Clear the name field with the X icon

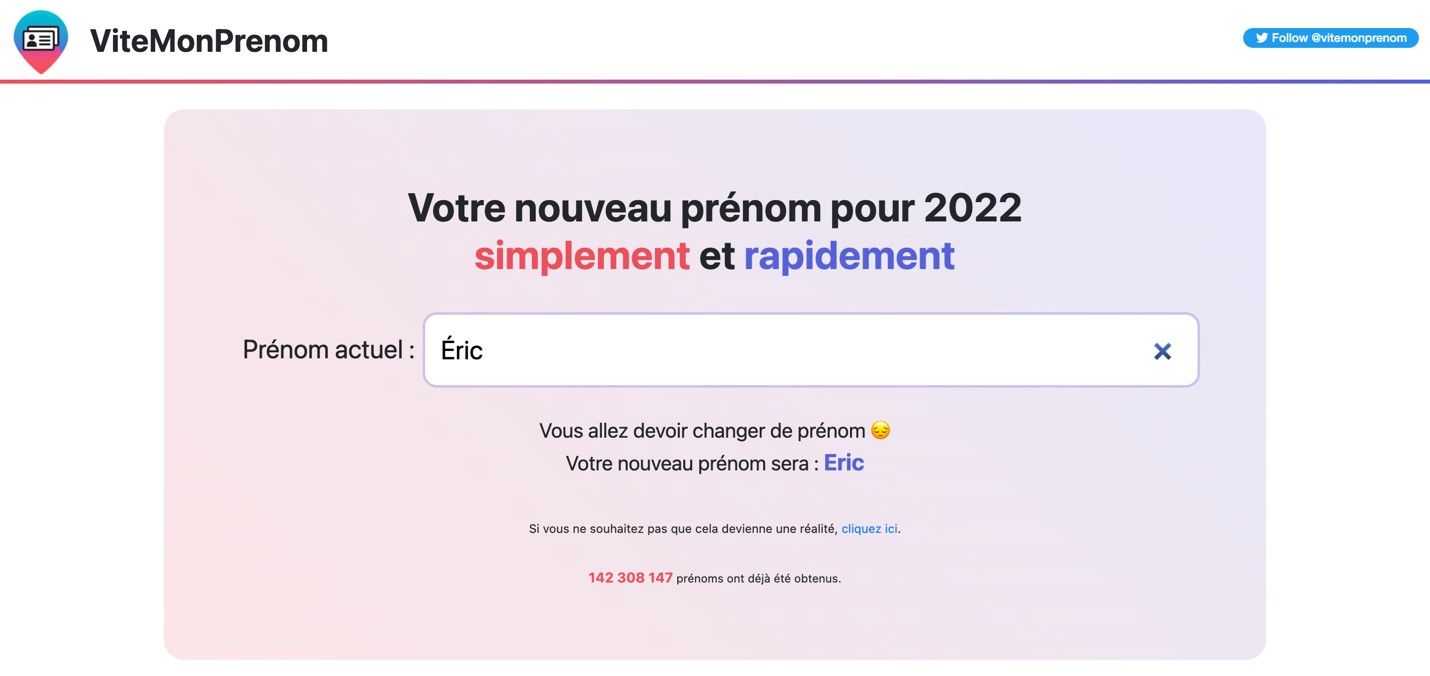(1162, 351)
